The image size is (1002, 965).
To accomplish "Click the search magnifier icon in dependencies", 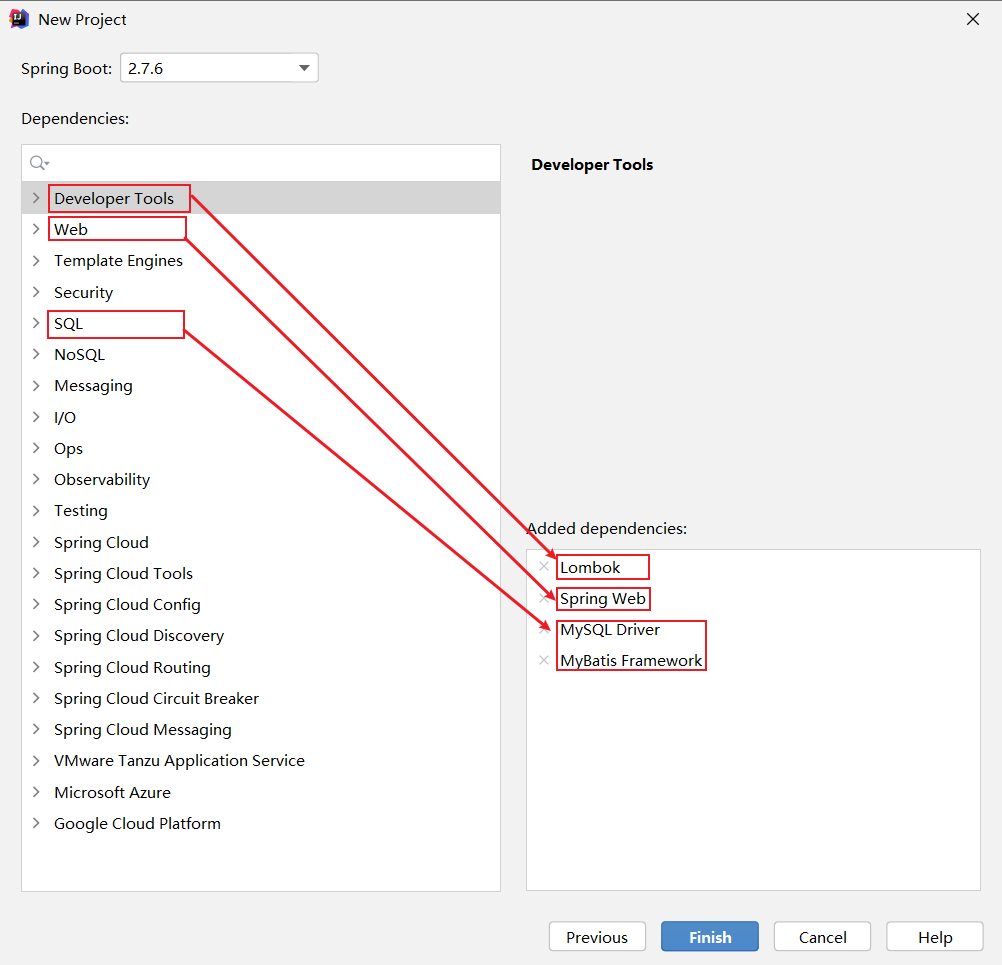I will pyautogui.click(x=38, y=163).
